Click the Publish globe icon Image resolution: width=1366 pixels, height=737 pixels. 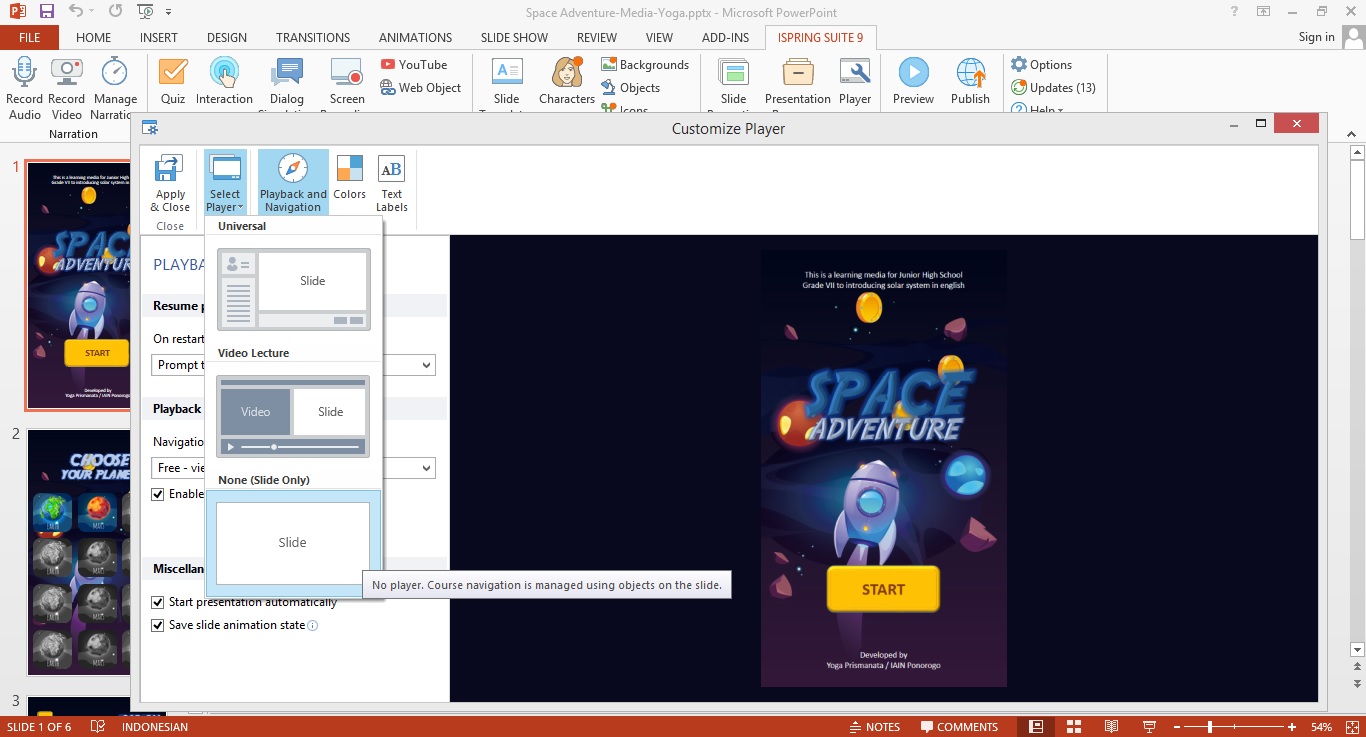(x=970, y=73)
